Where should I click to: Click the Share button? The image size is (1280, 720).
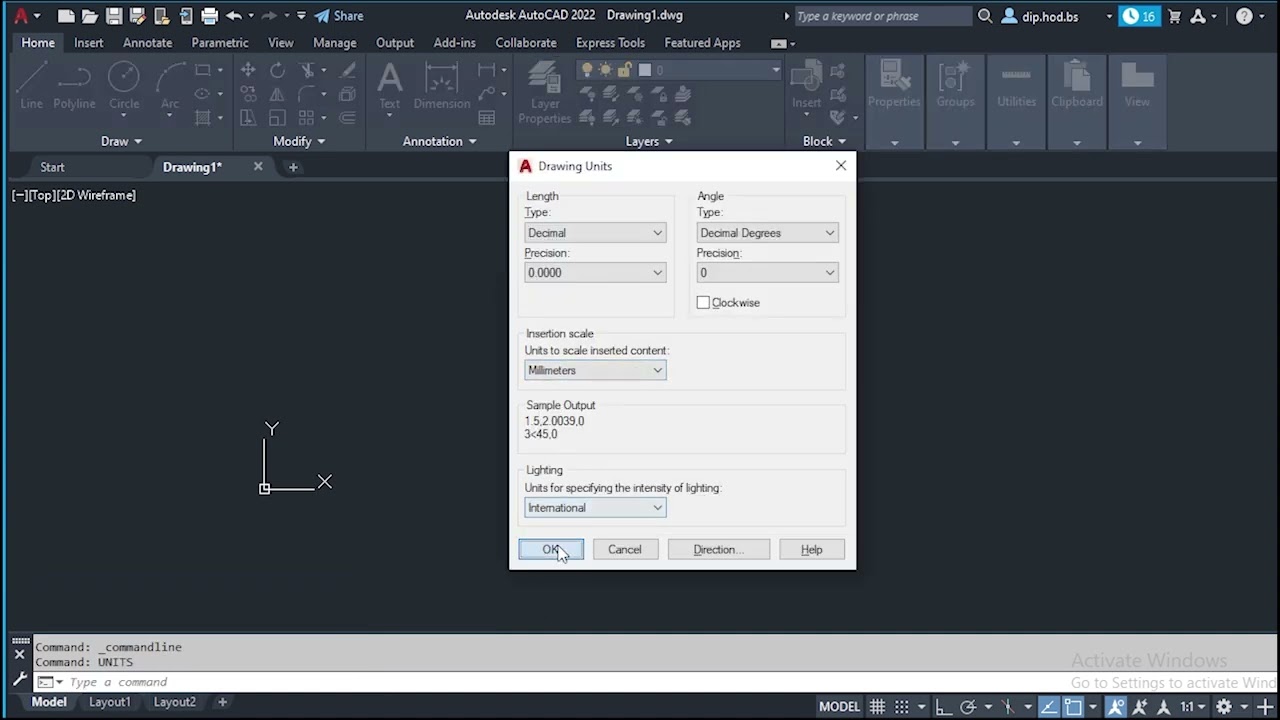pos(338,16)
